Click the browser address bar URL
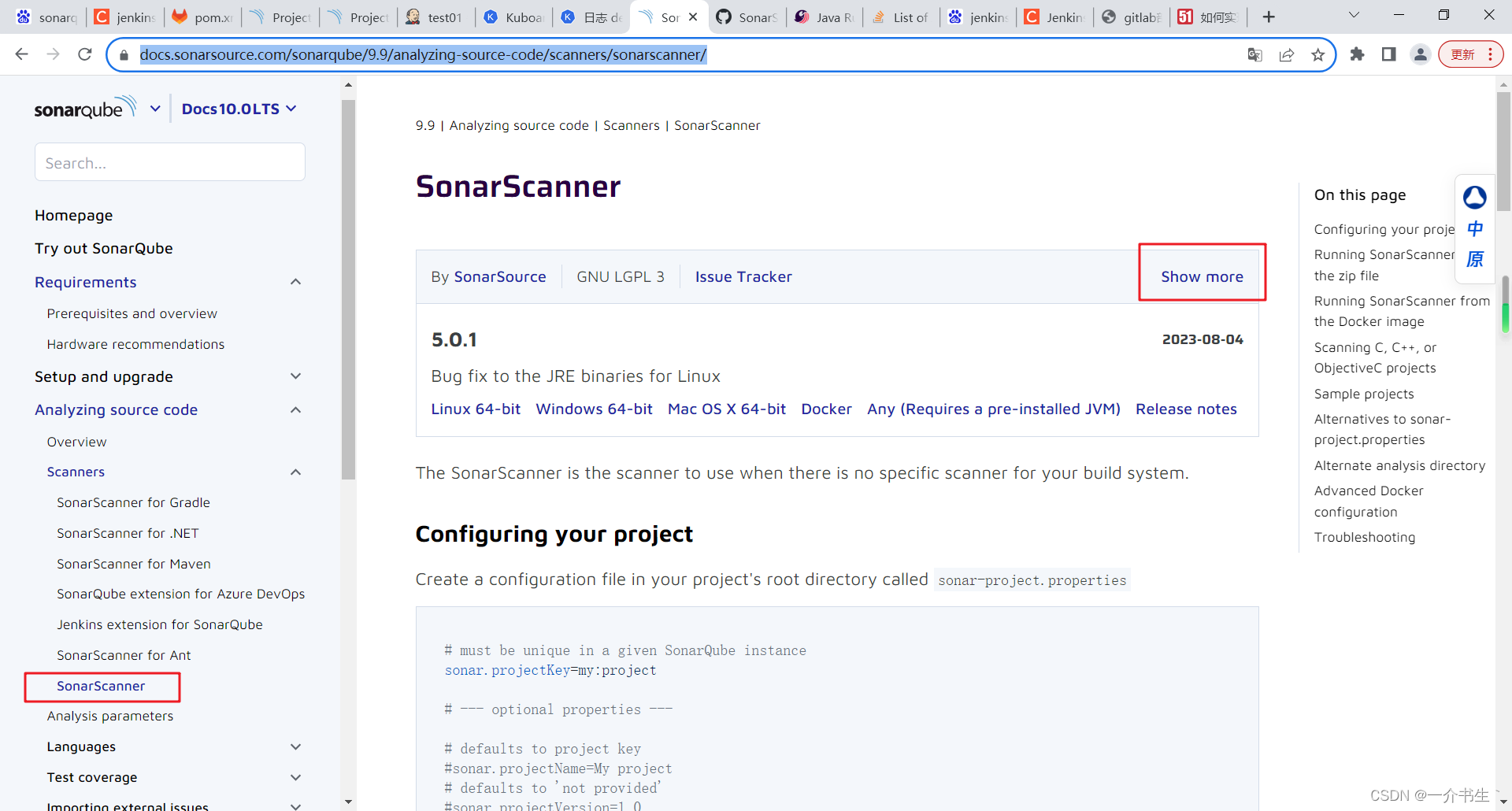The width and height of the screenshot is (1512, 811). click(x=423, y=54)
